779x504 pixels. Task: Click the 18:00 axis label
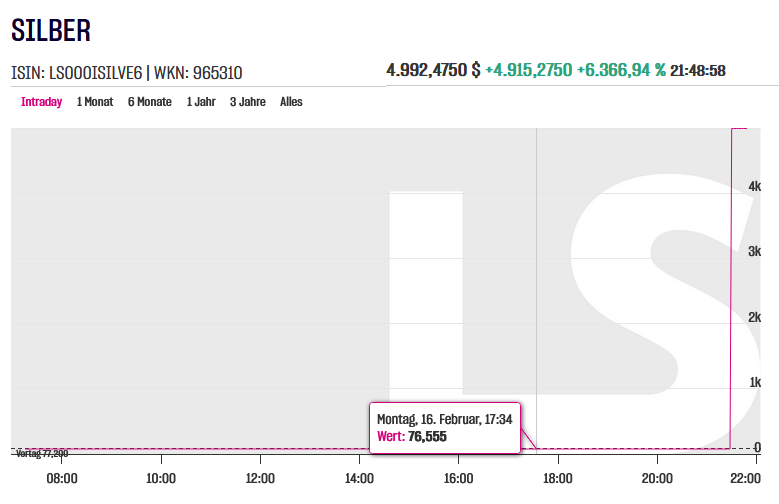click(x=557, y=478)
